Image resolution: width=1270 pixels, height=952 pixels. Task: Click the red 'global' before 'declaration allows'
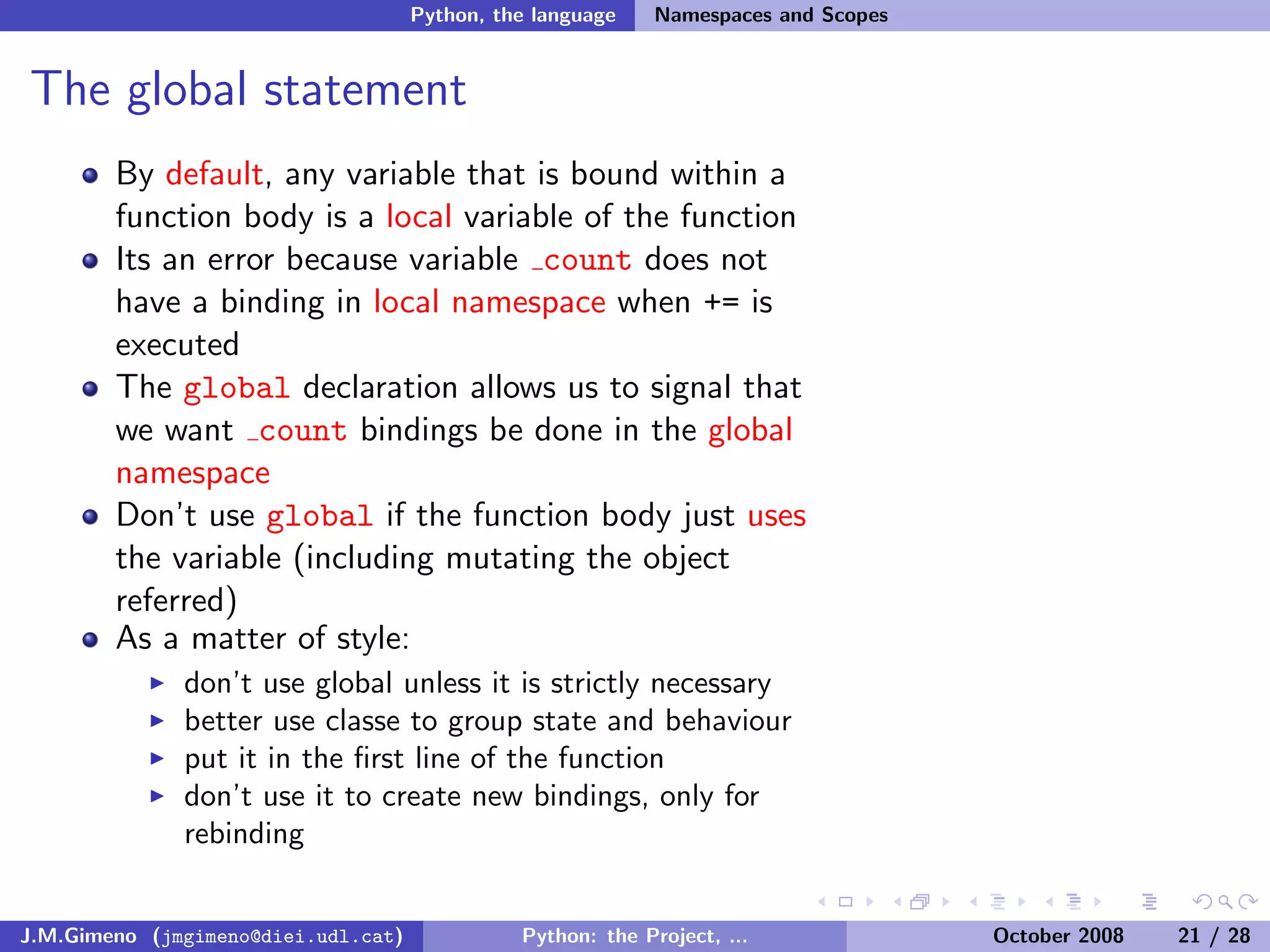coord(237,389)
